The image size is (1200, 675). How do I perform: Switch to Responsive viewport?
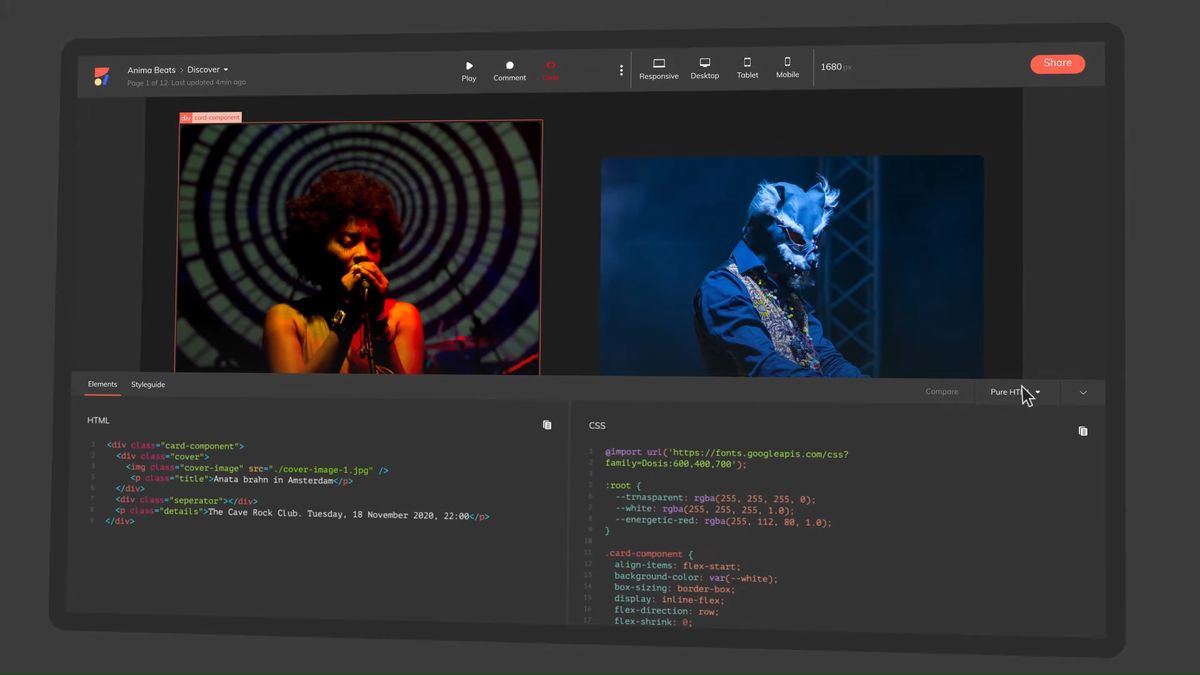[659, 69]
